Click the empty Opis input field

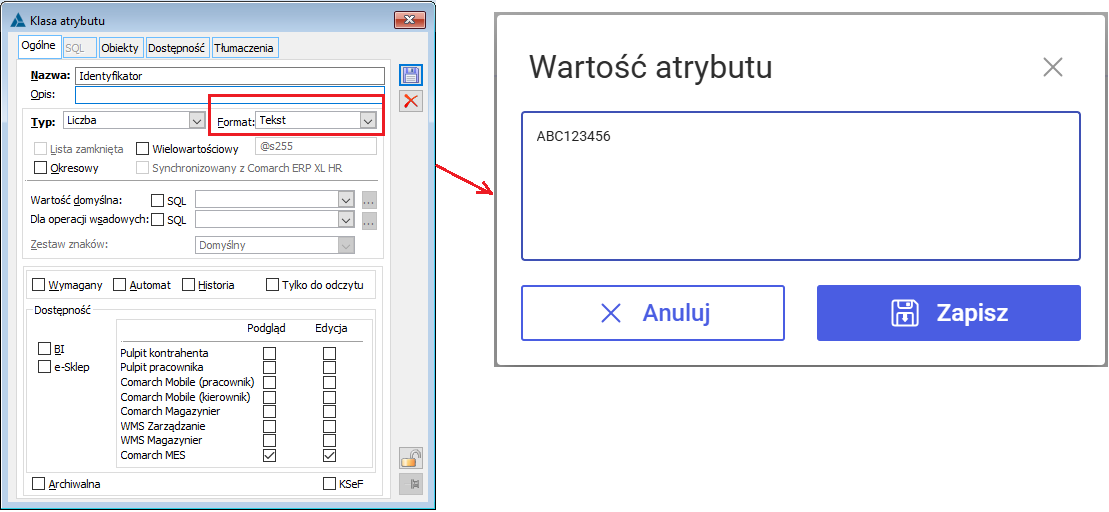229,94
